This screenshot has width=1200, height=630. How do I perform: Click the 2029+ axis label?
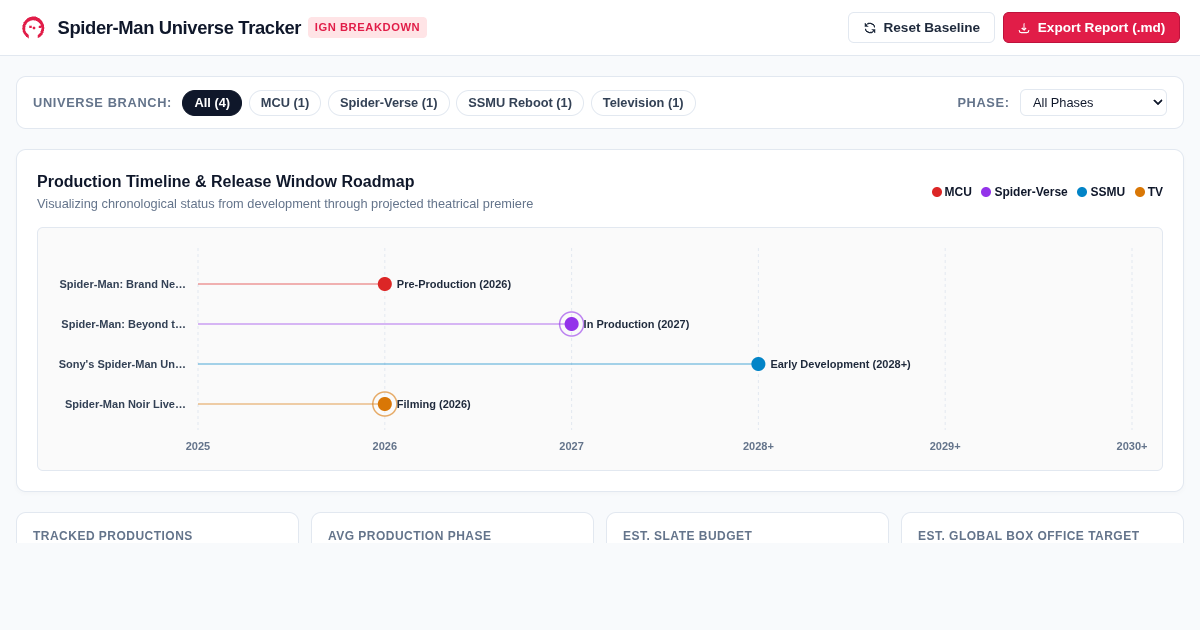pos(945,446)
